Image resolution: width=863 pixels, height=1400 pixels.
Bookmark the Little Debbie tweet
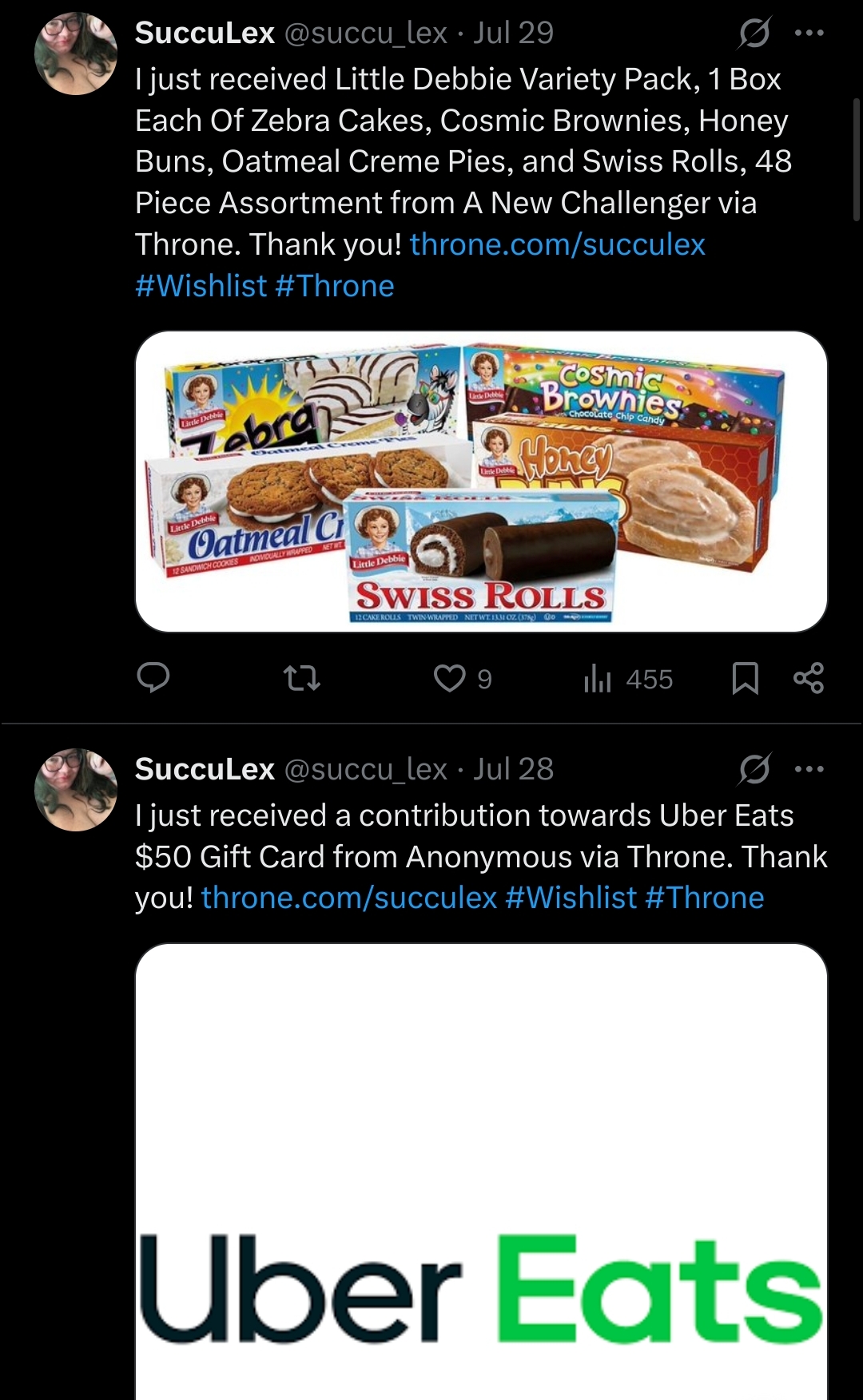click(745, 679)
